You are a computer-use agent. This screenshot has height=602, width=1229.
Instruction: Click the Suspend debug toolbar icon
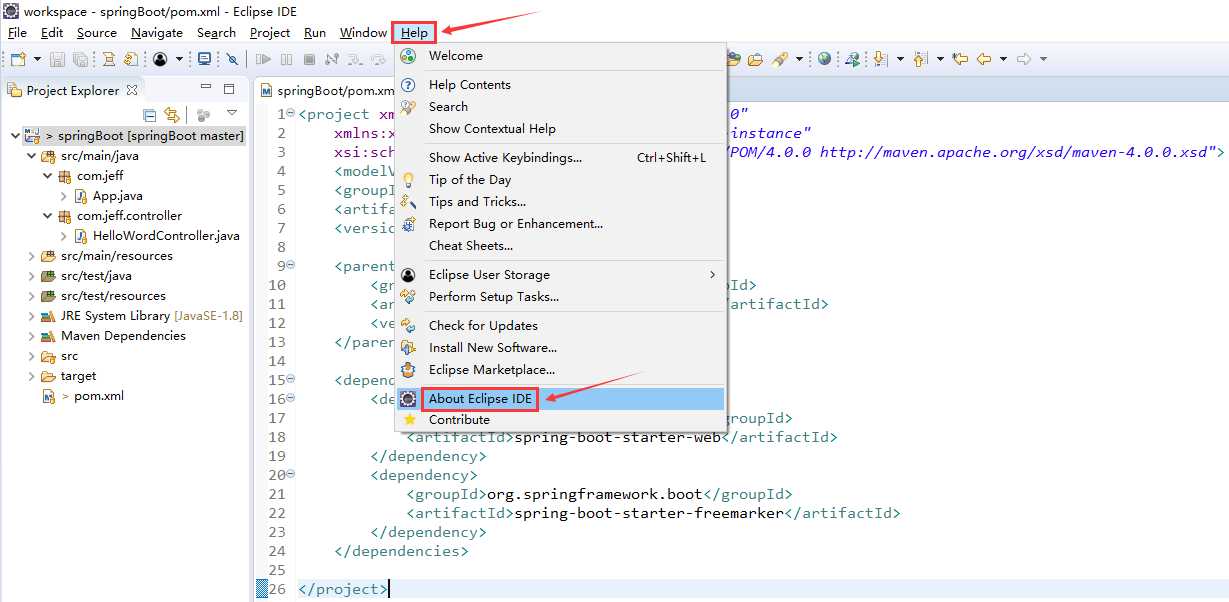[286, 59]
